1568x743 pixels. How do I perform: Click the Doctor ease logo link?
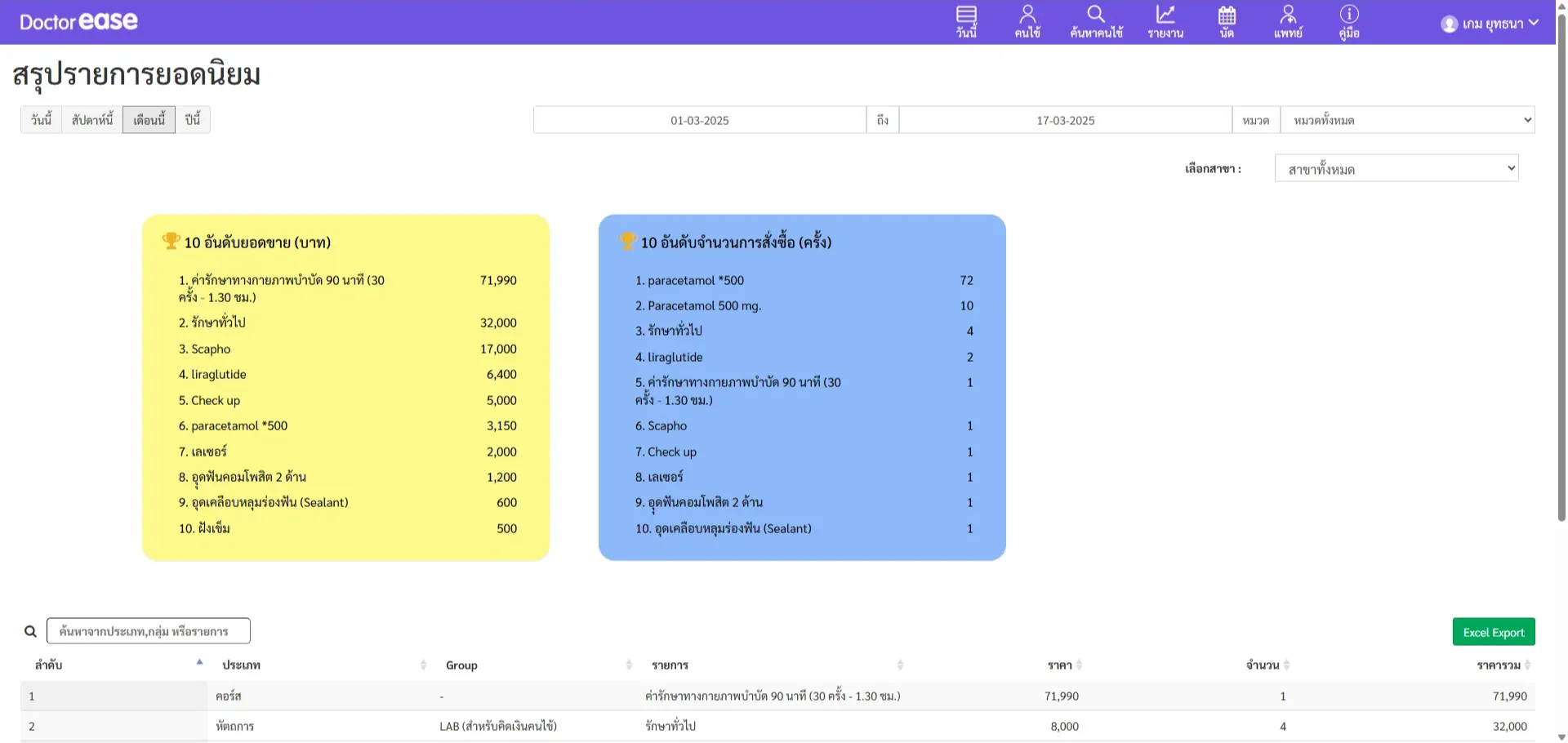click(78, 22)
